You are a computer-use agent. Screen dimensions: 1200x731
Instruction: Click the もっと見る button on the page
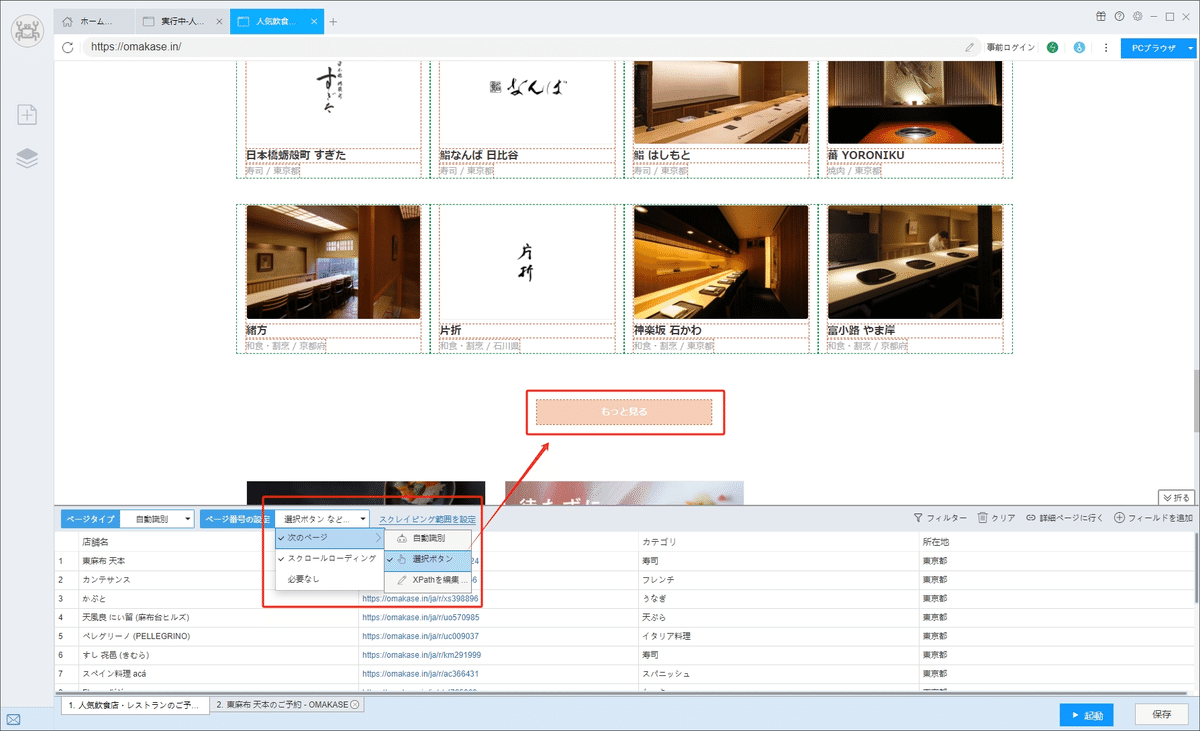pyautogui.click(x=624, y=412)
